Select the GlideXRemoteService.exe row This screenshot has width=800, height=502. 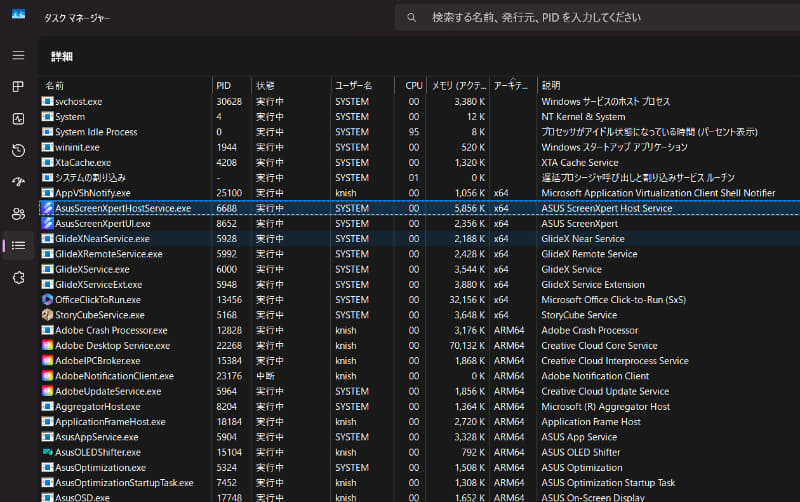point(420,254)
